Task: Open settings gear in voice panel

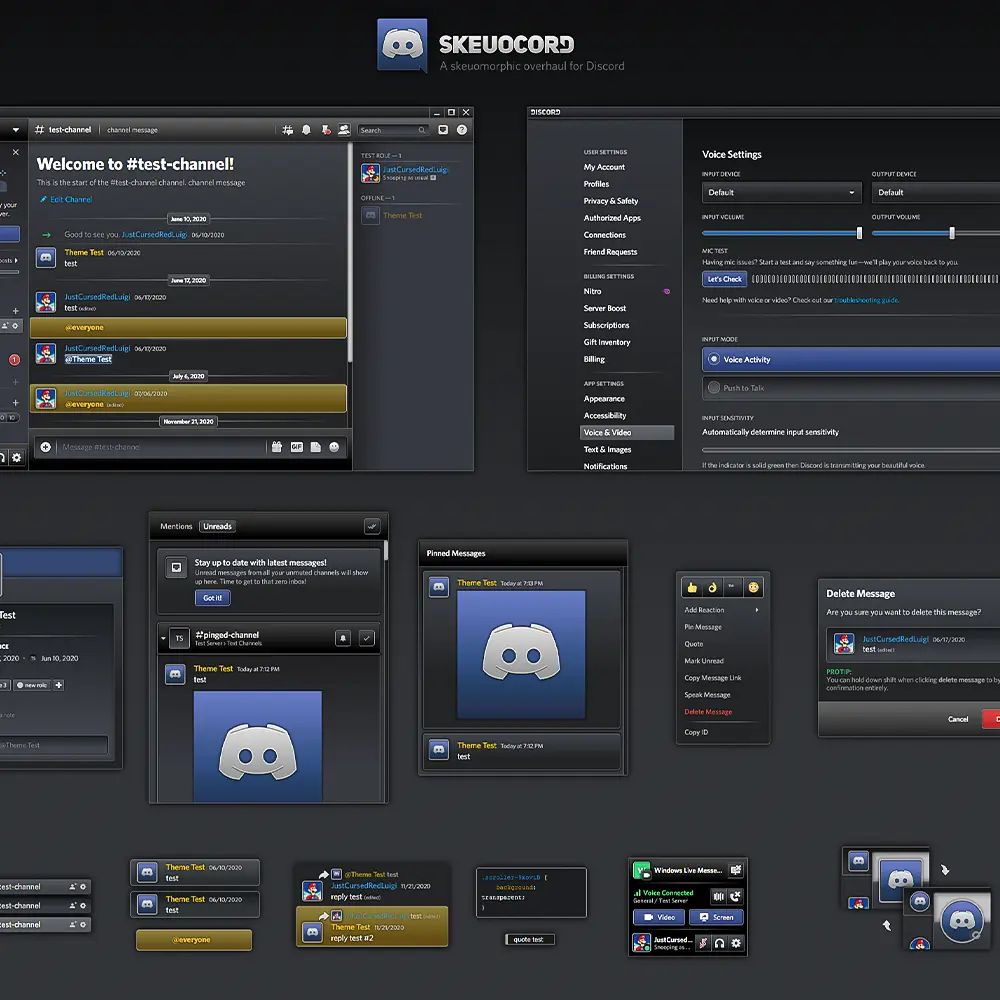Action: [x=736, y=943]
